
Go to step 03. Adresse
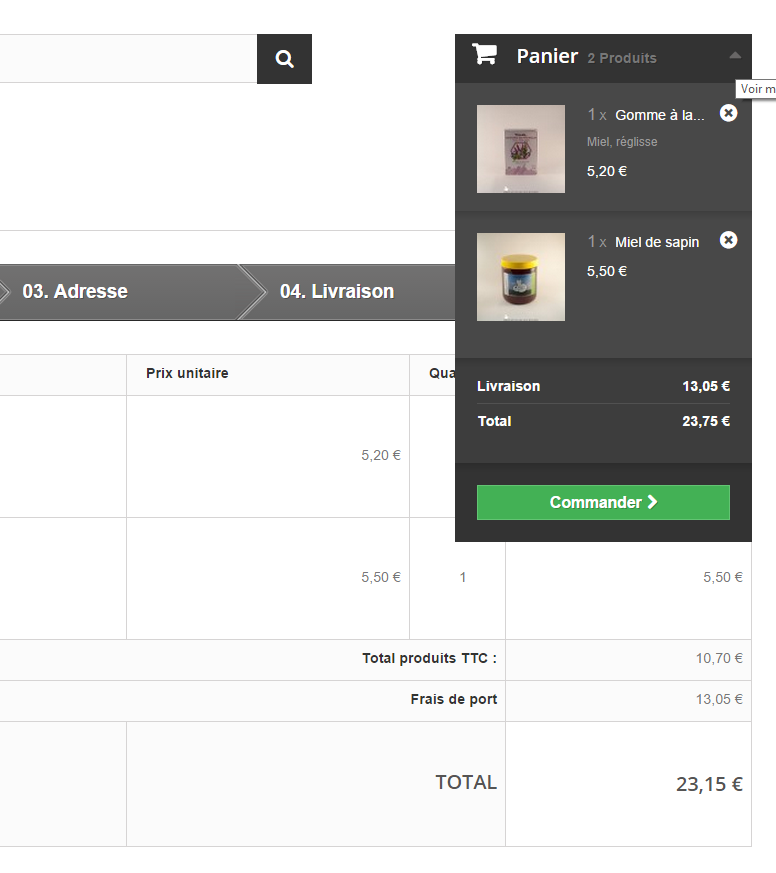(75, 291)
